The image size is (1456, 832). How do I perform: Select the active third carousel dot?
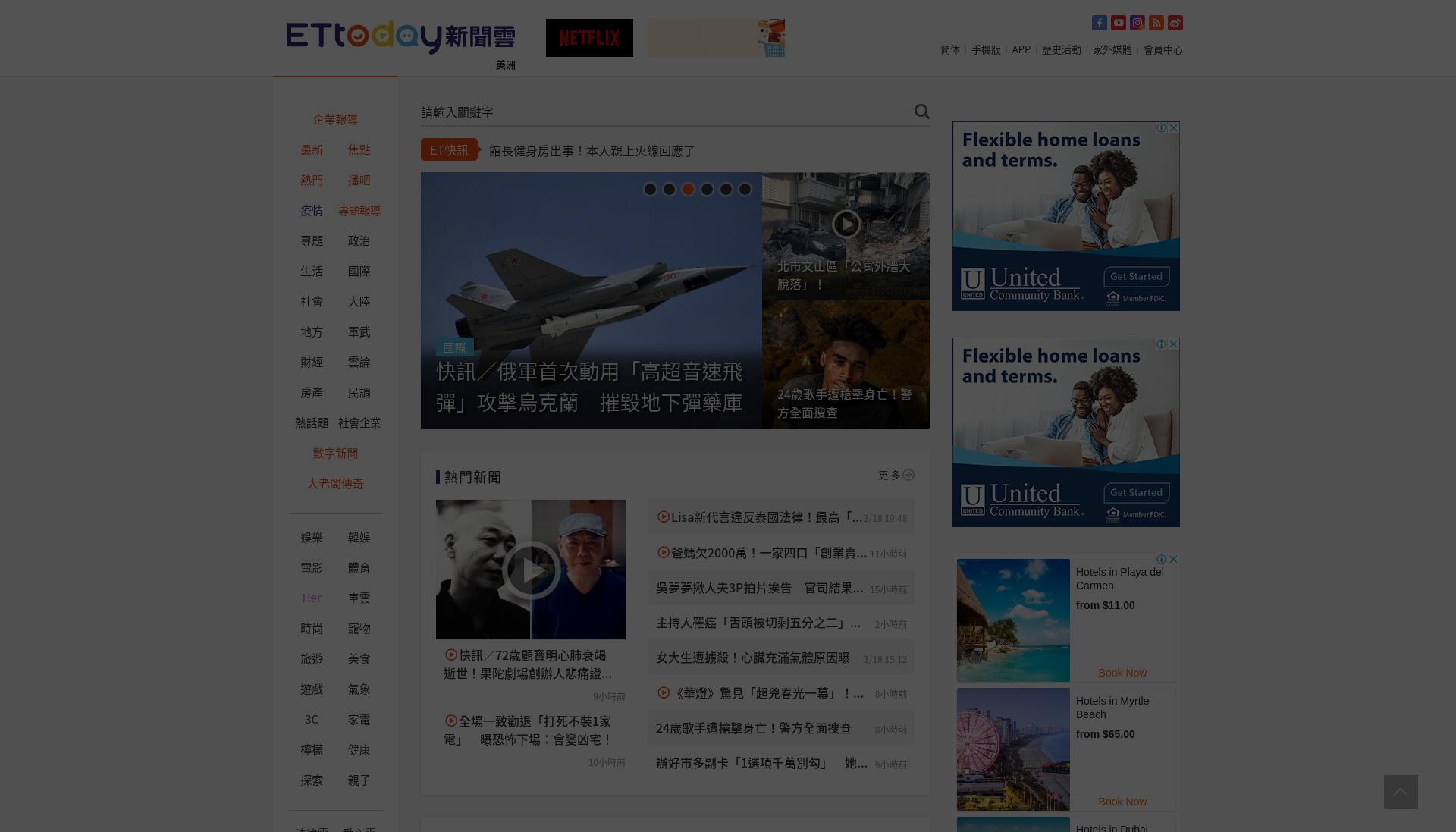coord(688,190)
